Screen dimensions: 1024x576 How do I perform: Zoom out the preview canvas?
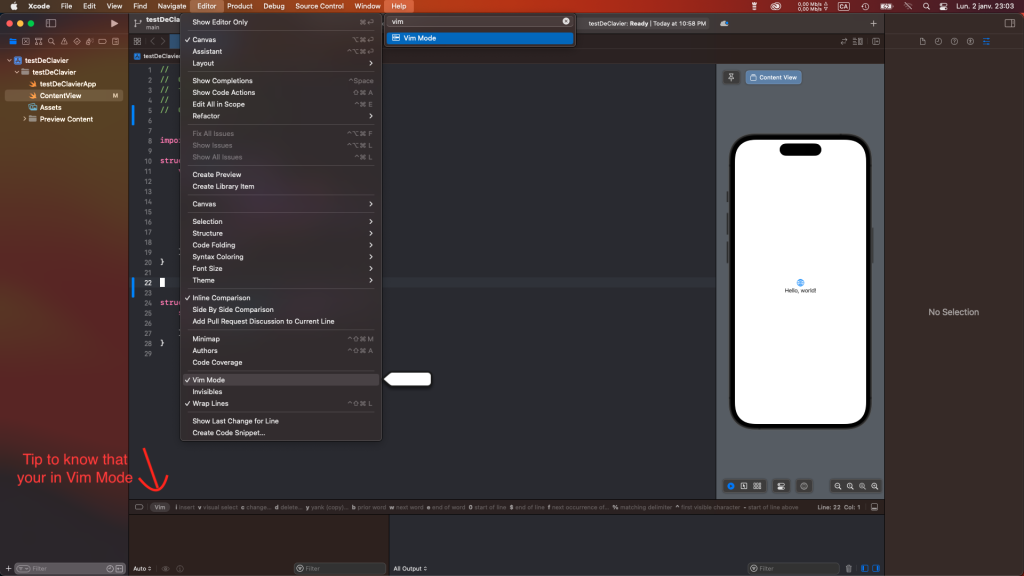coord(838,486)
